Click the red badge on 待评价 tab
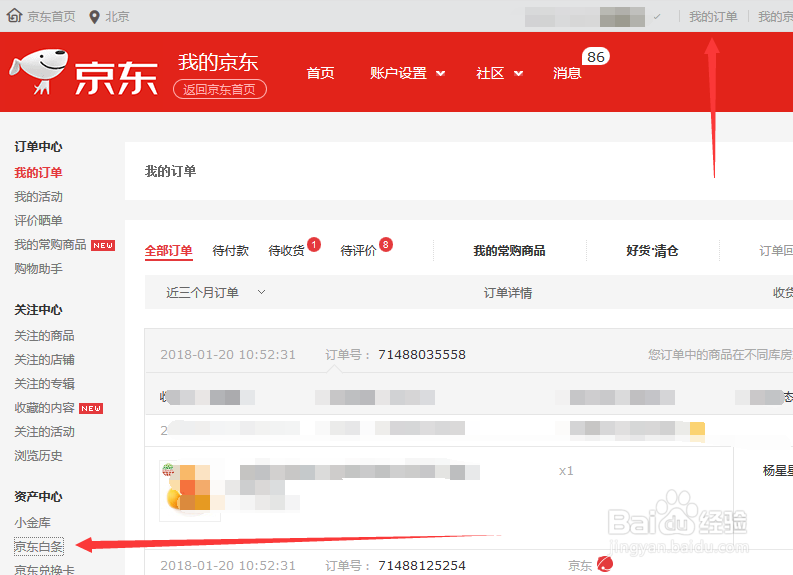793x575 pixels. tap(386, 245)
